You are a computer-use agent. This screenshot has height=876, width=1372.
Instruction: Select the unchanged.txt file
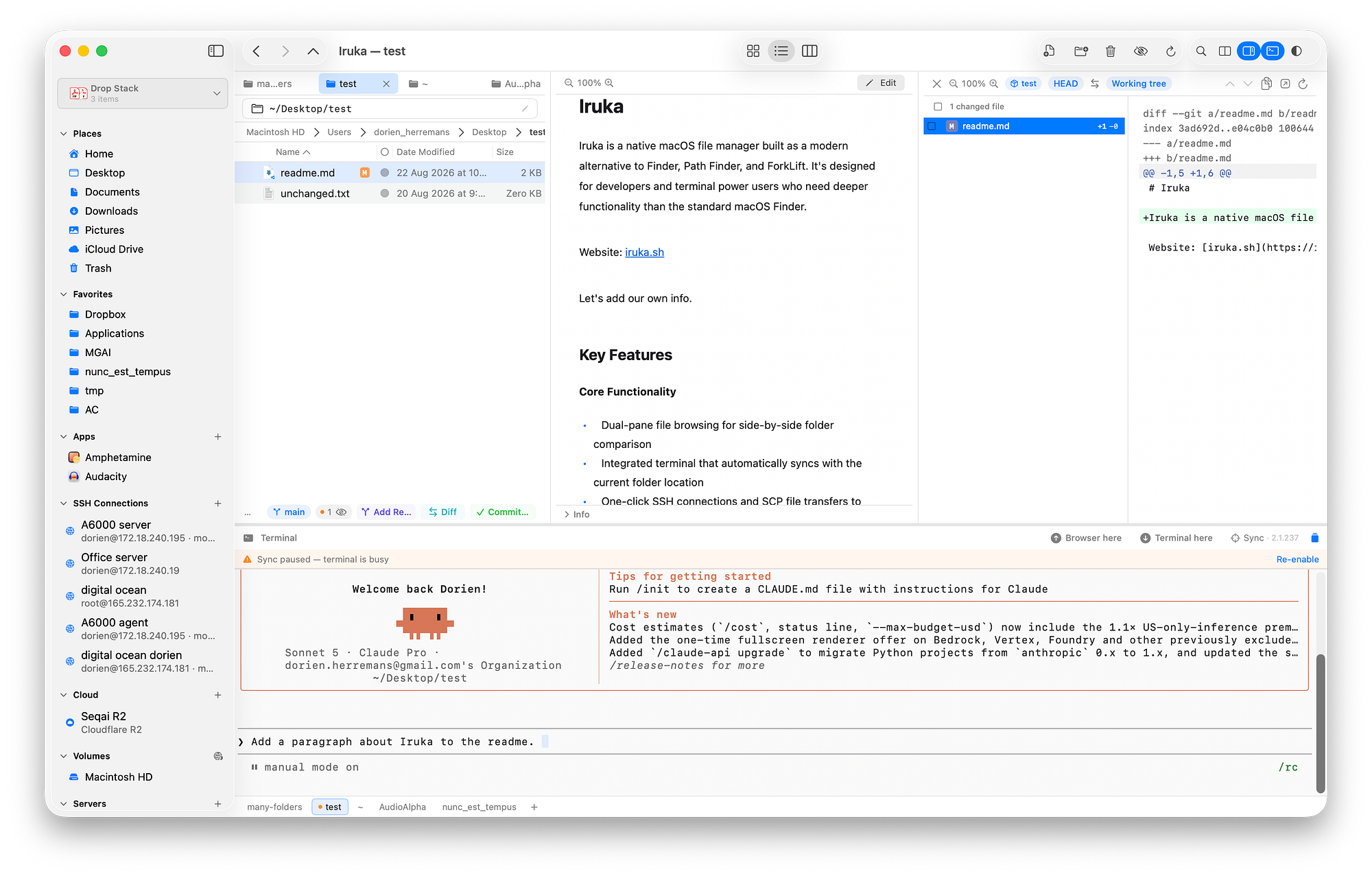(x=390, y=194)
